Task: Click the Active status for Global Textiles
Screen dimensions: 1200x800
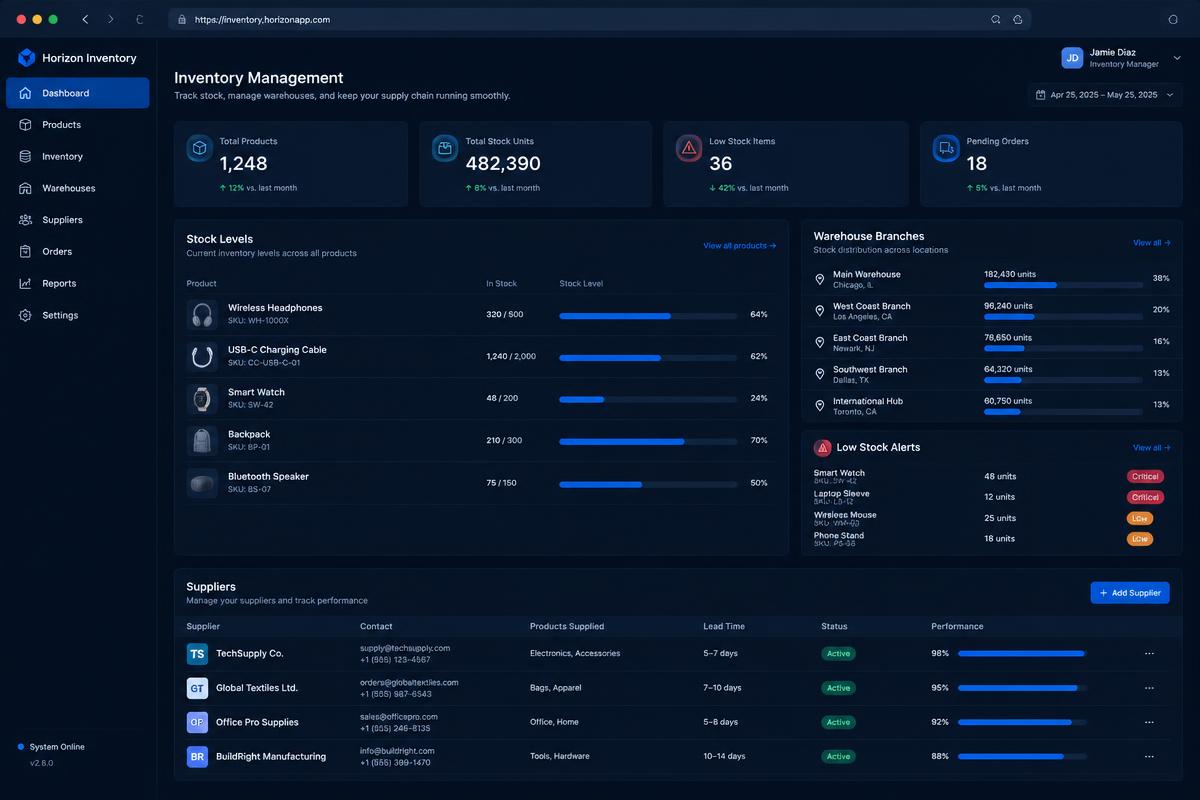Action: tap(838, 688)
